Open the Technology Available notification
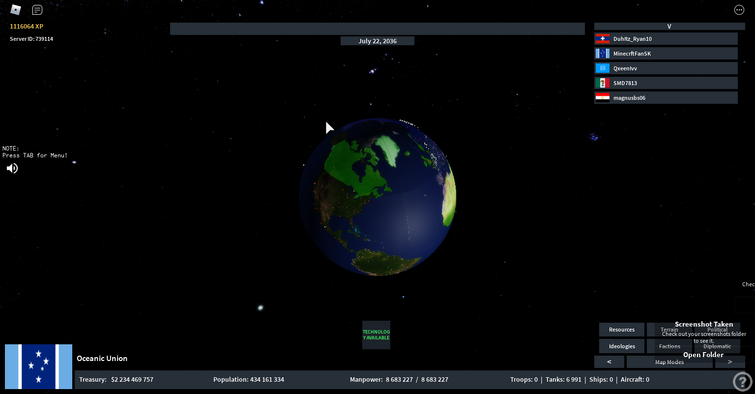755x394 pixels. [x=376, y=335]
